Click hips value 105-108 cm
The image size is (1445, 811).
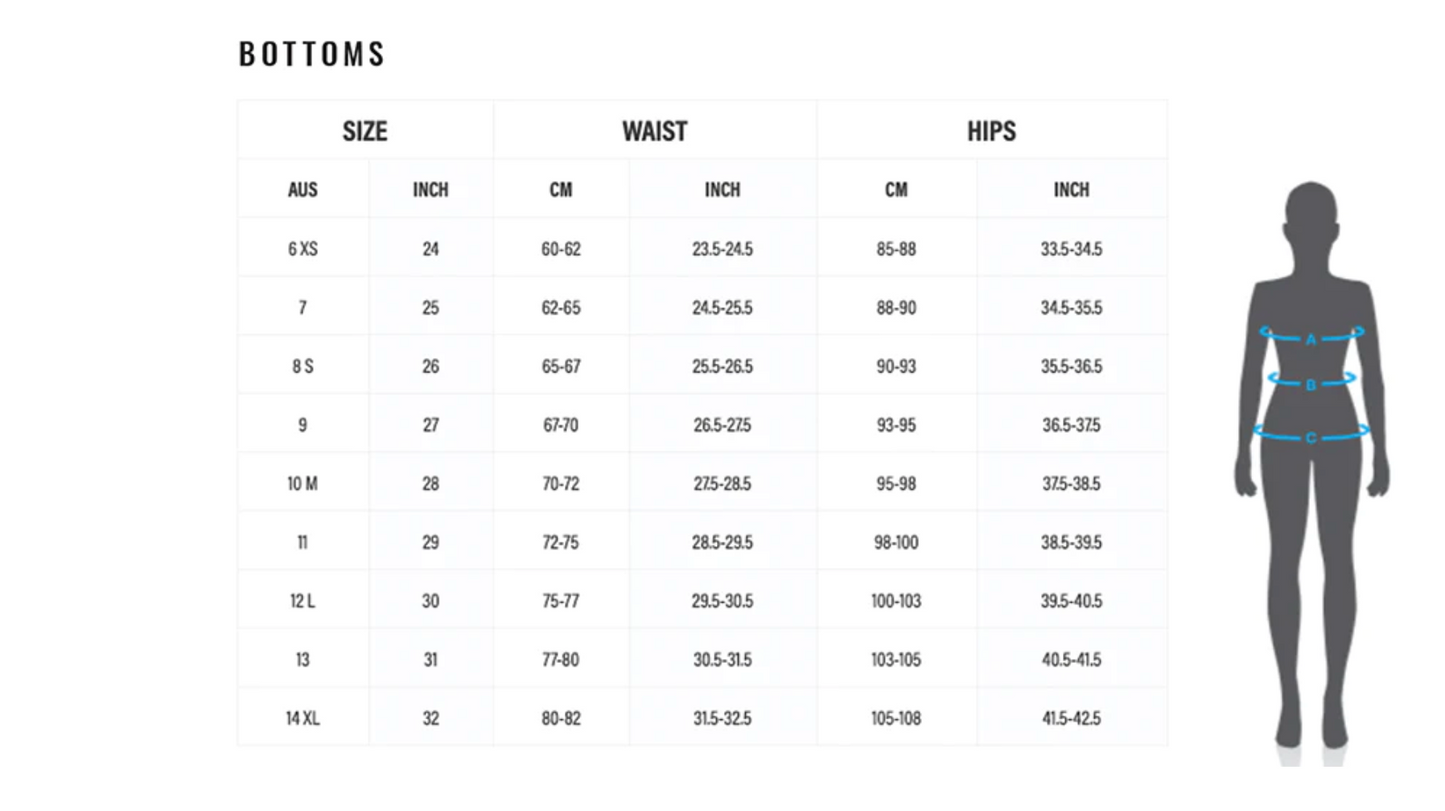[x=896, y=718]
